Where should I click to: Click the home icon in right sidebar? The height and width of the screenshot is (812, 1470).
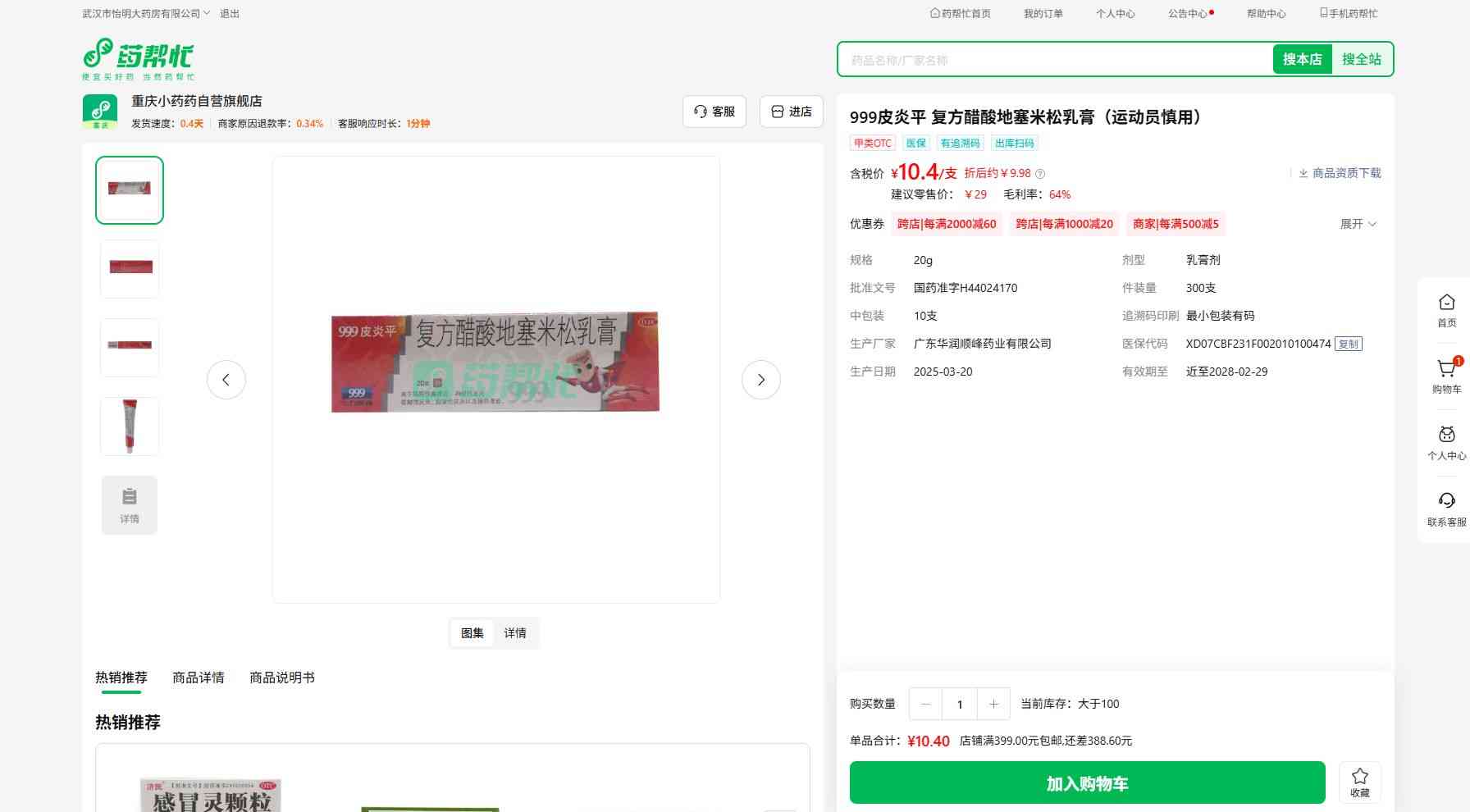tap(1446, 302)
